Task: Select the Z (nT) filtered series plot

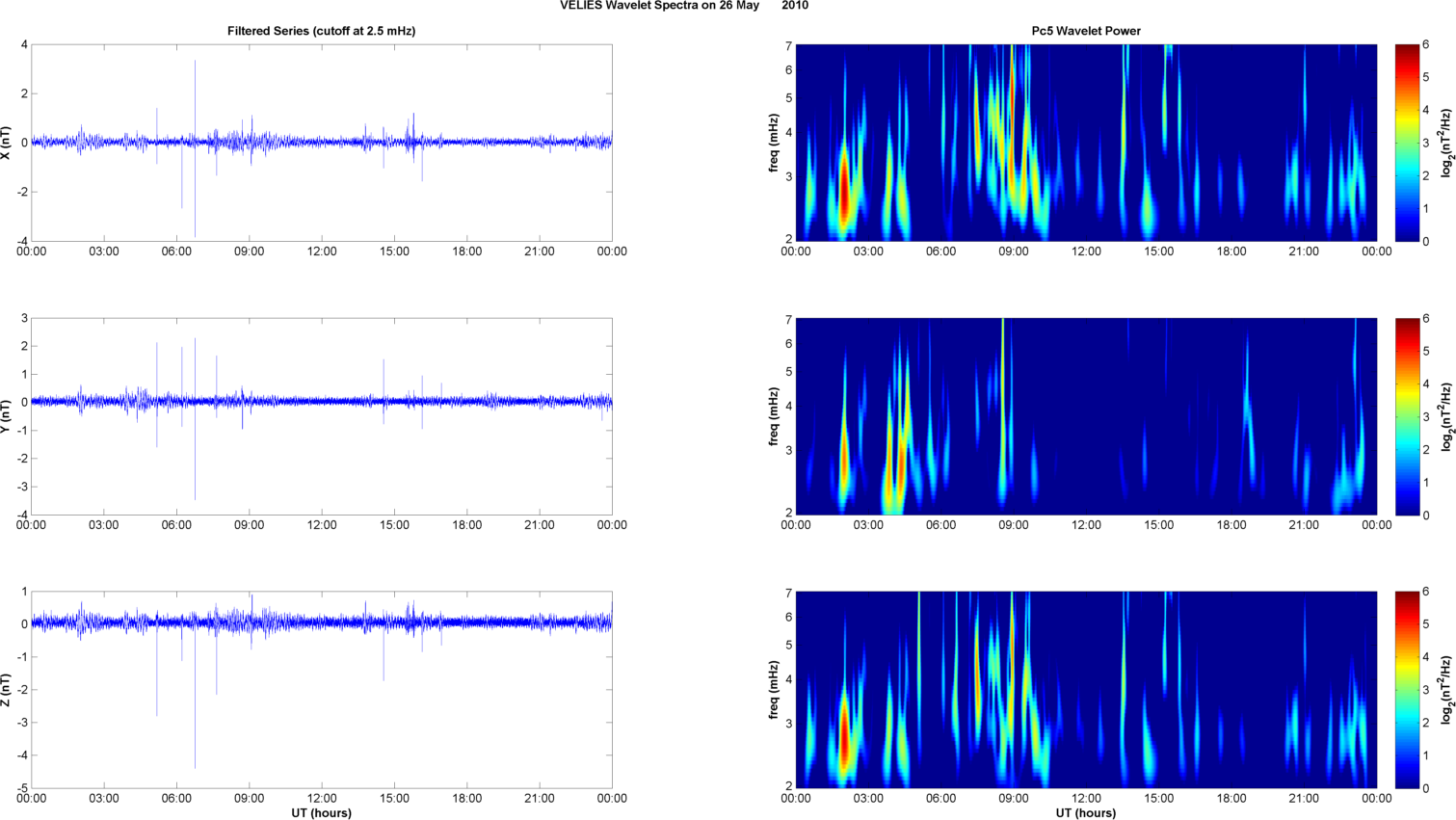Action: click(322, 690)
